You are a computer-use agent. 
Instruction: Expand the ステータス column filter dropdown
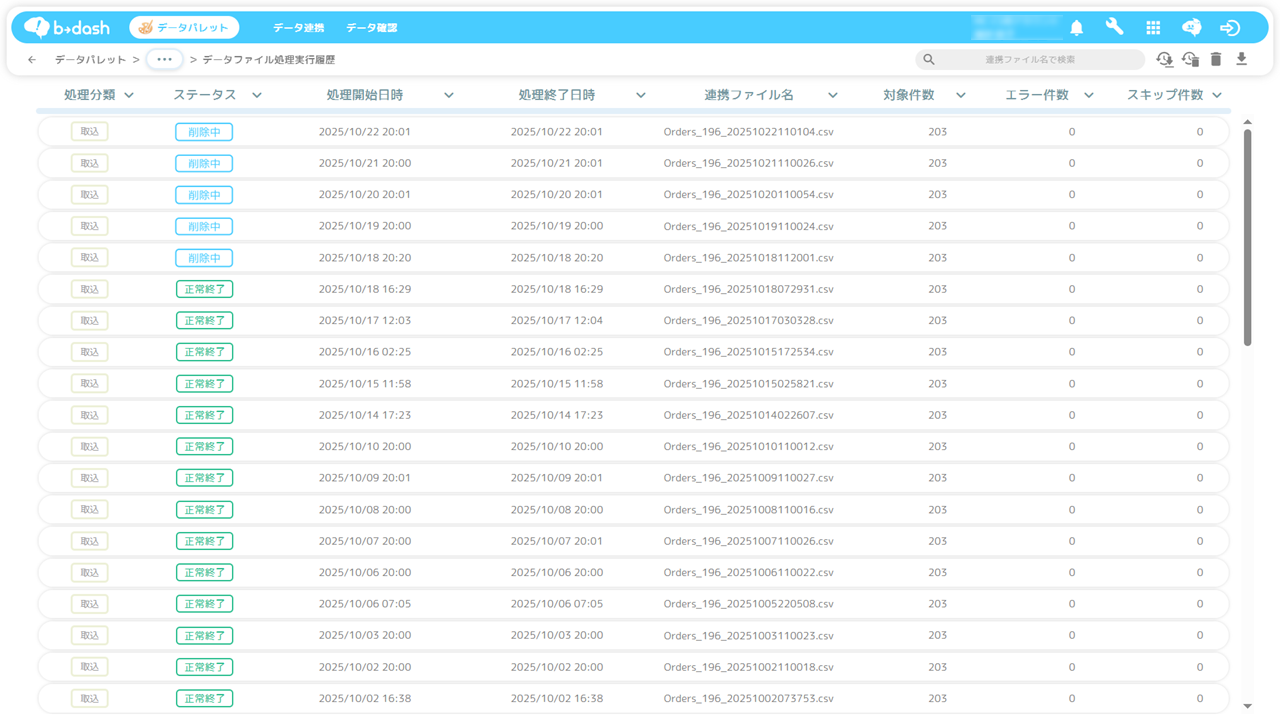(x=257, y=95)
